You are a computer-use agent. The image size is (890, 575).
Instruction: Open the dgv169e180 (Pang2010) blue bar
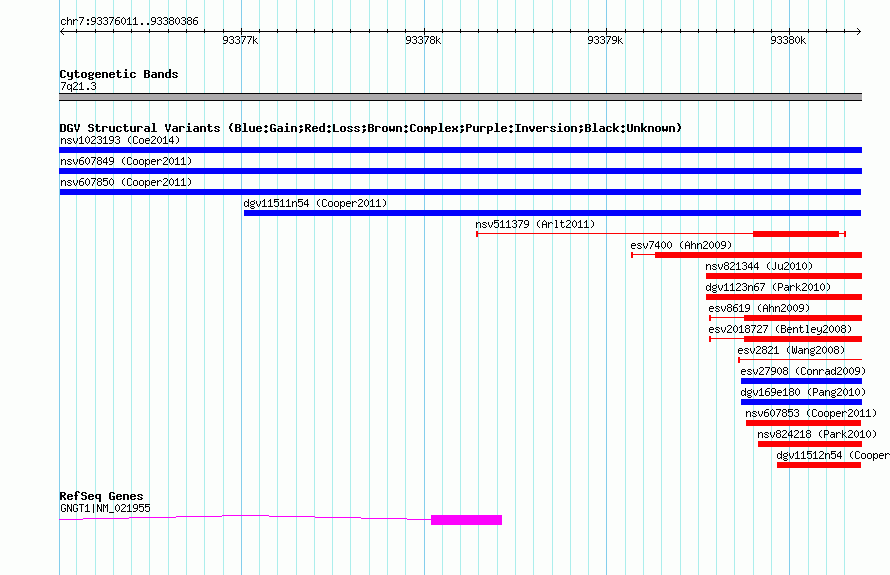click(801, 402)
